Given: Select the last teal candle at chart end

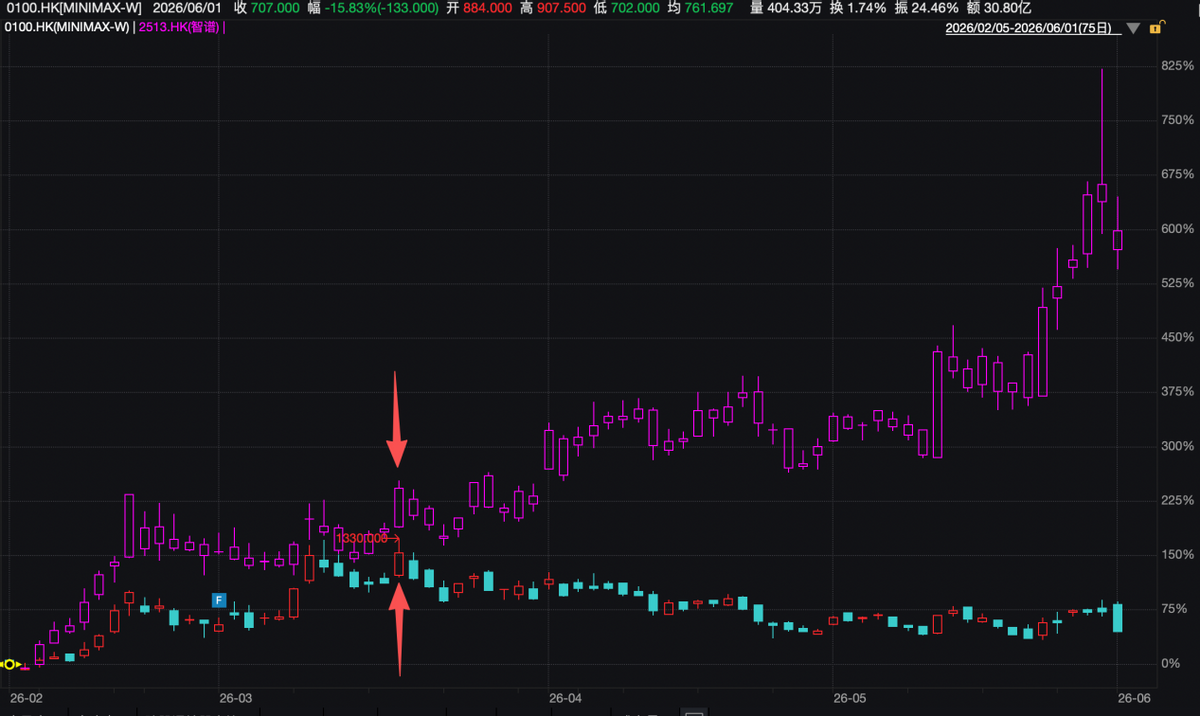Looking at the screenshot, I should [x=1117, y=617].
